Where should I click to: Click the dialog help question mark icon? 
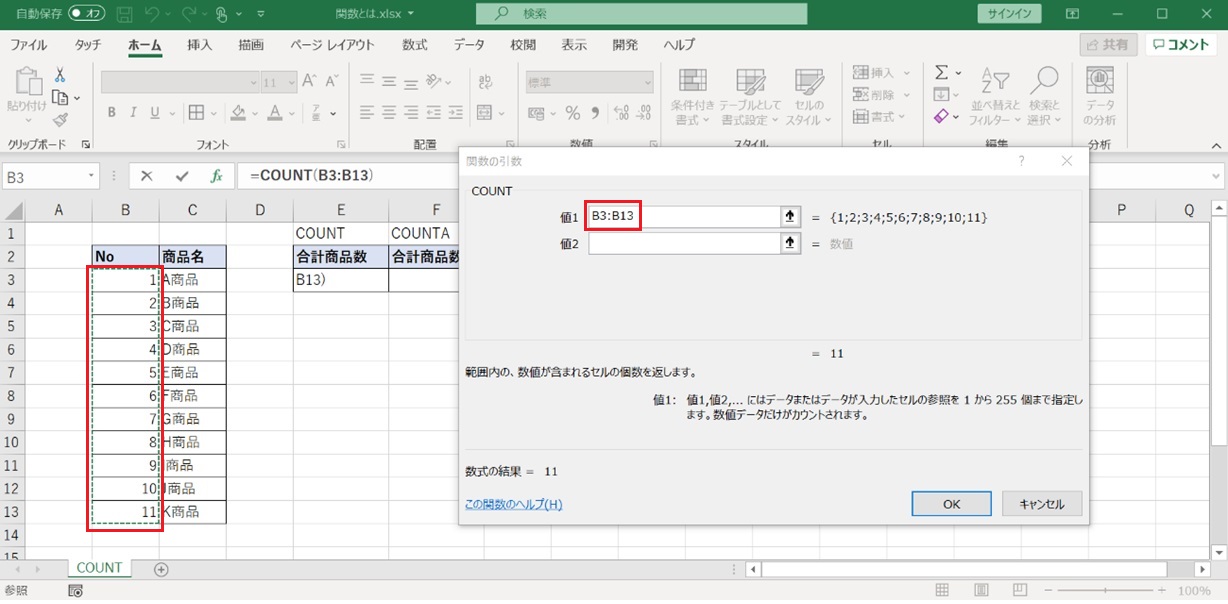click(x=1021, y=161)
